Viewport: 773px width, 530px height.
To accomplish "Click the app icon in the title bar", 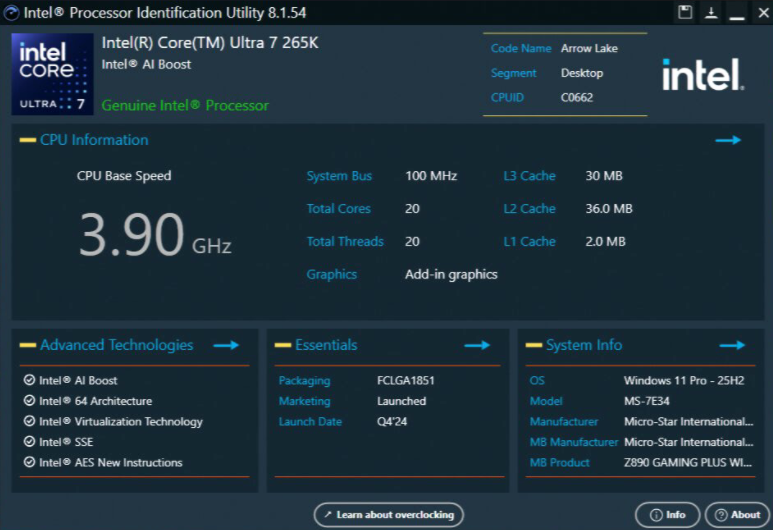I will pos(11,12).
